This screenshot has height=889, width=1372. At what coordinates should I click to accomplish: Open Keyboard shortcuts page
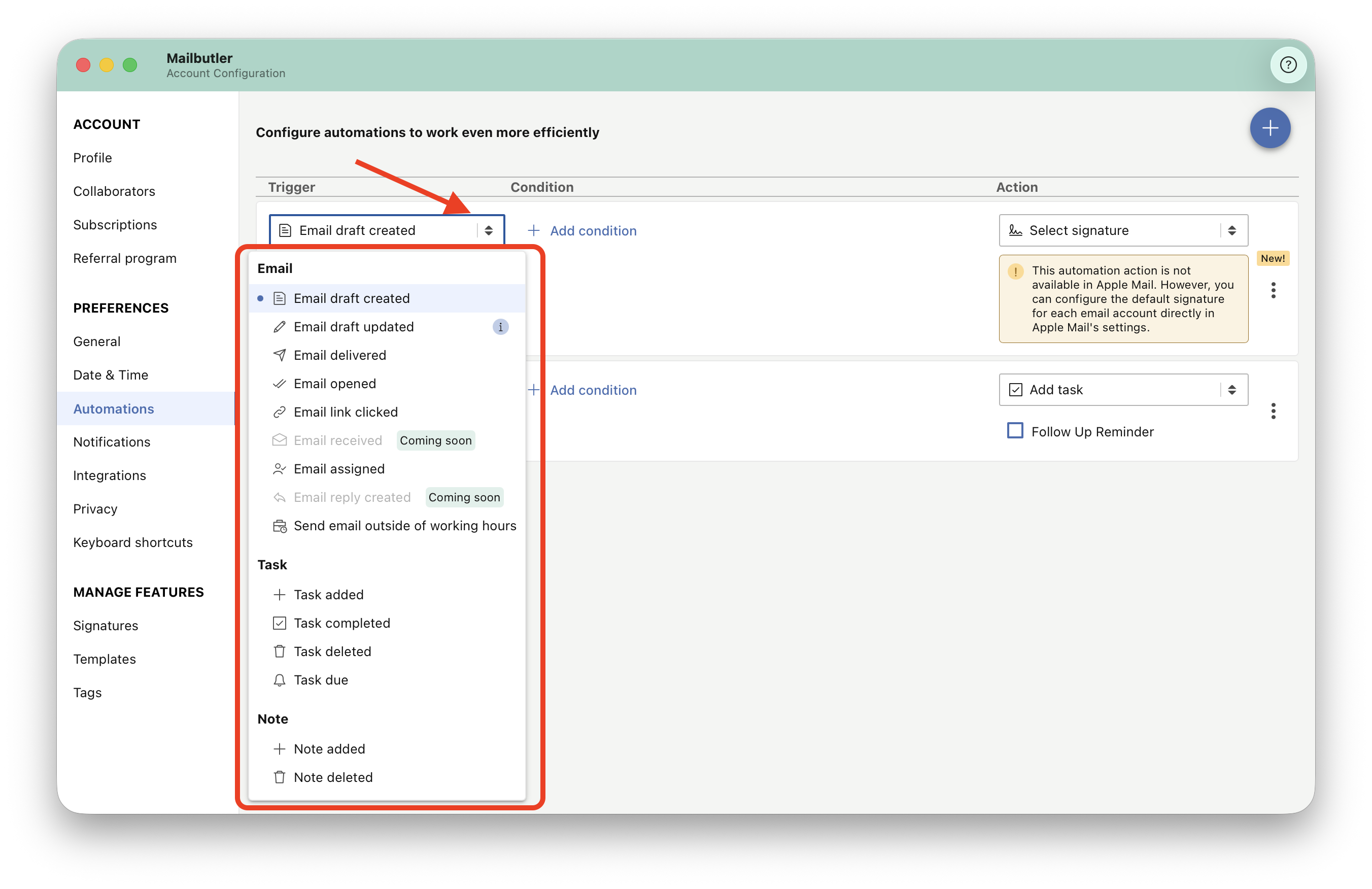coord(133,542)
